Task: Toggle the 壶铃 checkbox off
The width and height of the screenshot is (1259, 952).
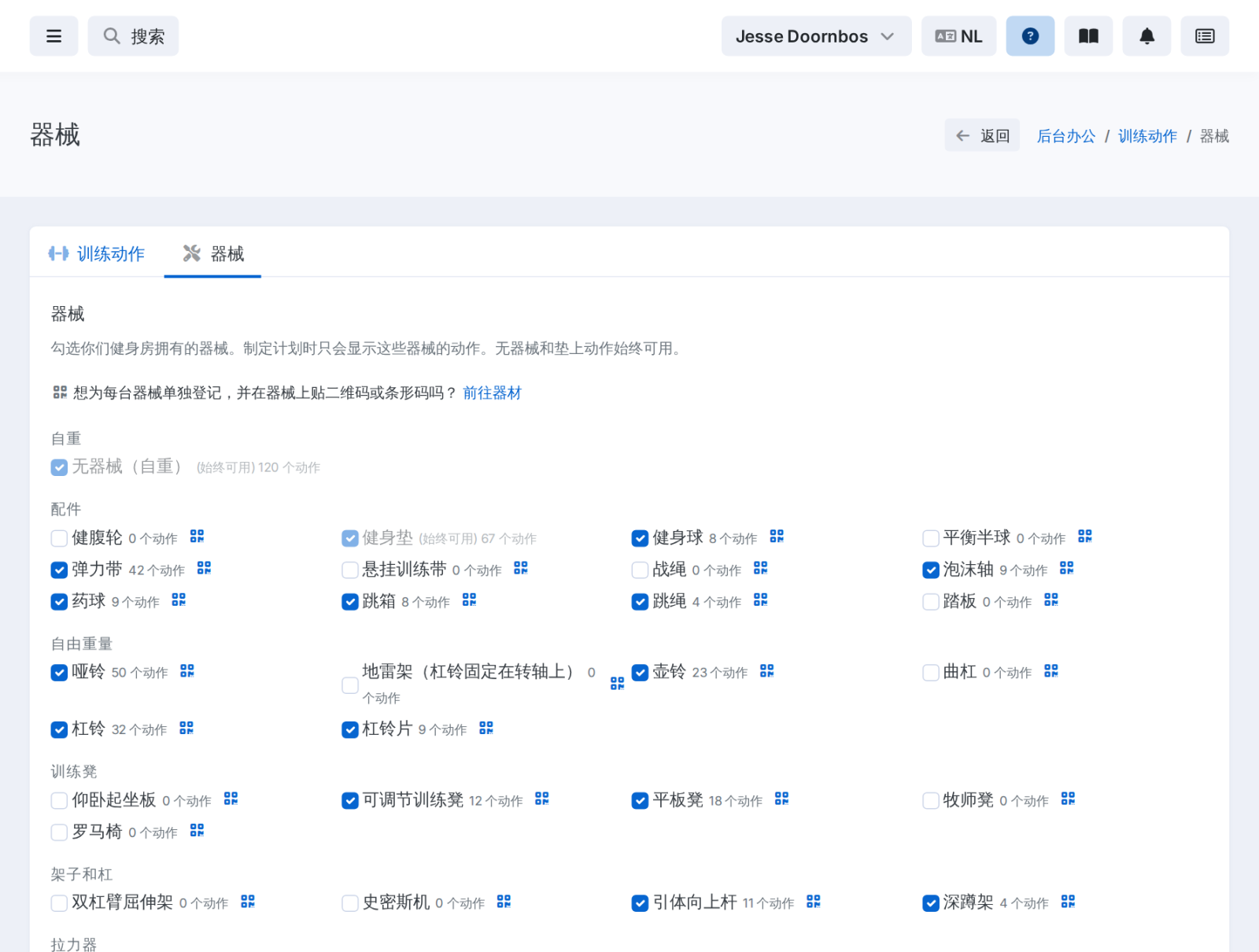Action: [640, 673]
